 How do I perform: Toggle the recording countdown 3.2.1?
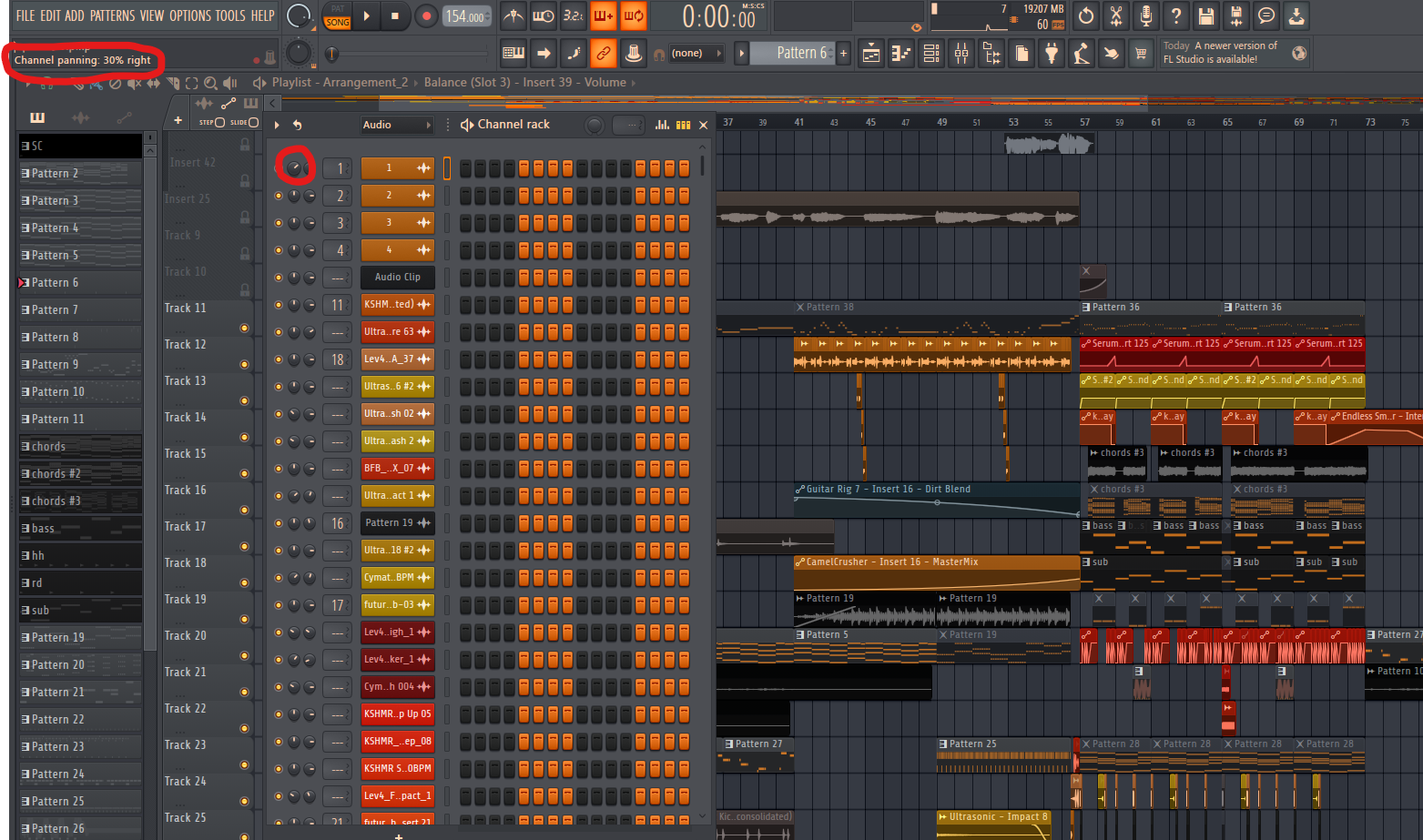(574, 15)
